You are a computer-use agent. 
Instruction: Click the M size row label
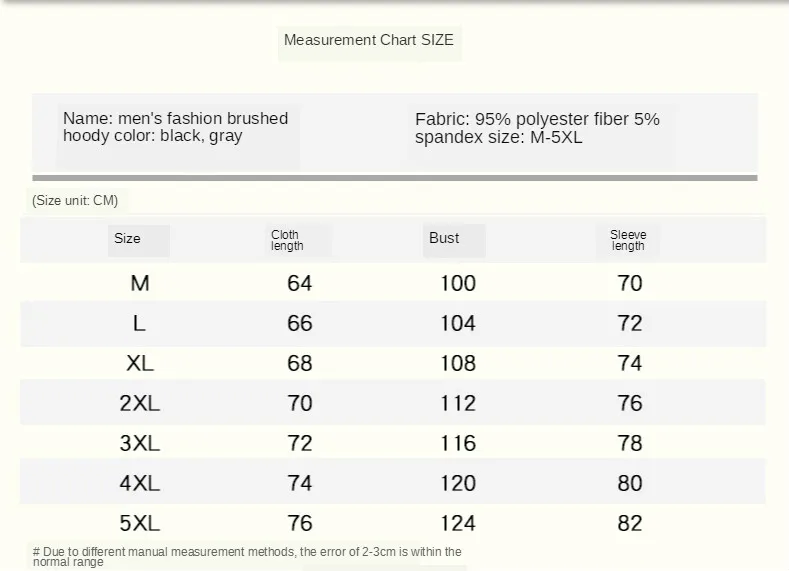coord(140,283)
